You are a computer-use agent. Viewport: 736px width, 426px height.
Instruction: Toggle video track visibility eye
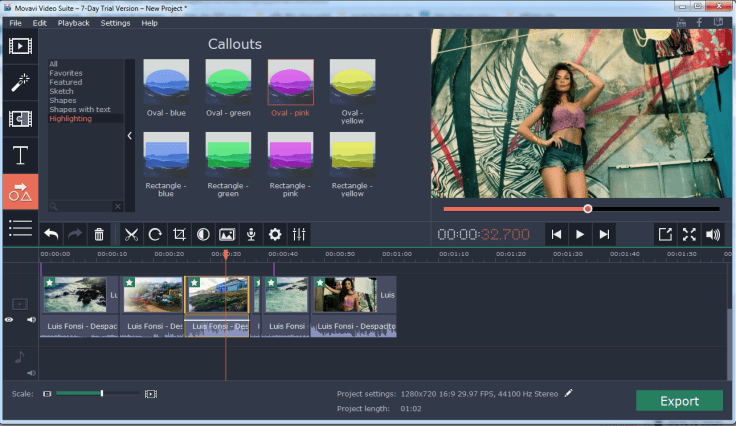pyautogui.click(x=9, y=320)
